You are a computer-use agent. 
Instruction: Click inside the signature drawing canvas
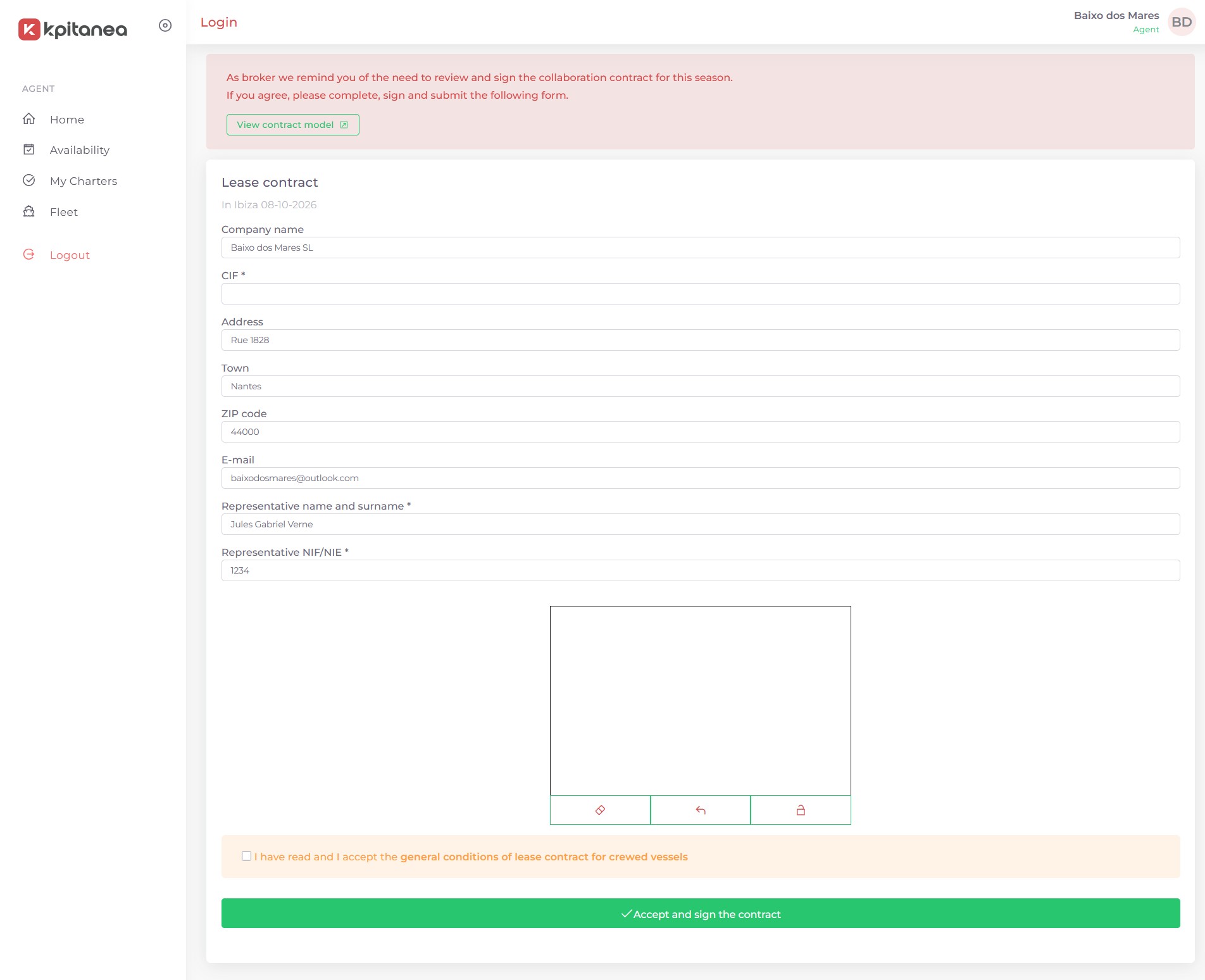point(701,701)
